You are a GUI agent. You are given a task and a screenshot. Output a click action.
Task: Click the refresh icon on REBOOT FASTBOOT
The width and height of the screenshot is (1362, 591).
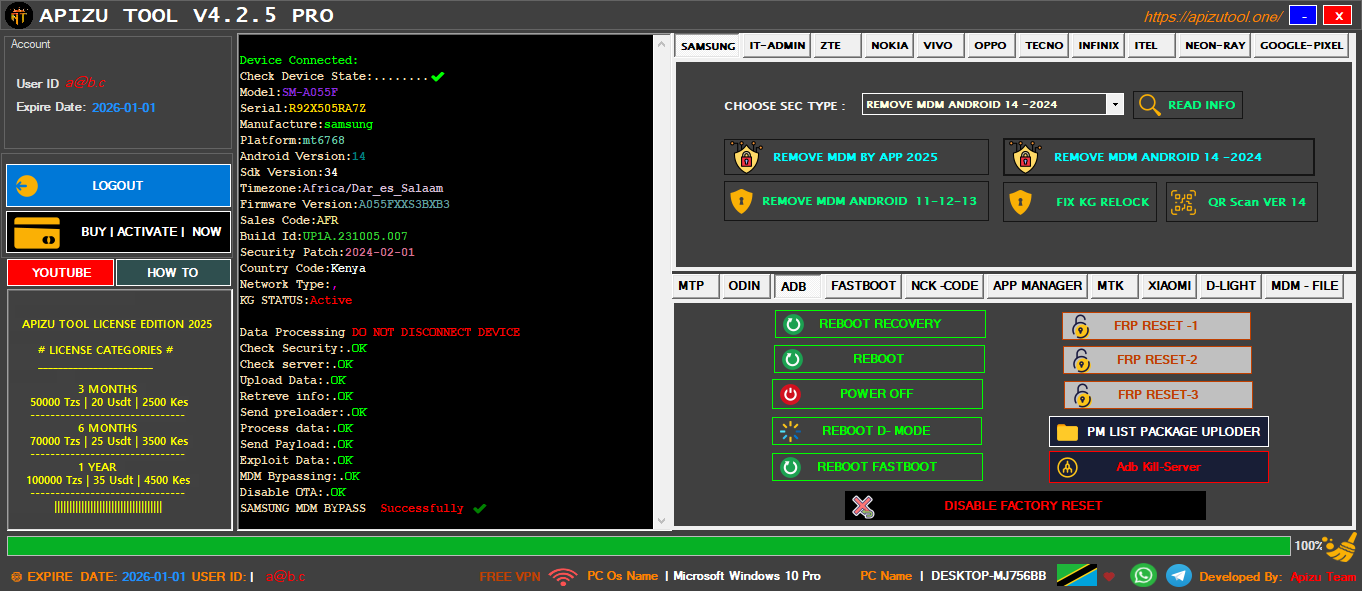[x=791, y=467]
